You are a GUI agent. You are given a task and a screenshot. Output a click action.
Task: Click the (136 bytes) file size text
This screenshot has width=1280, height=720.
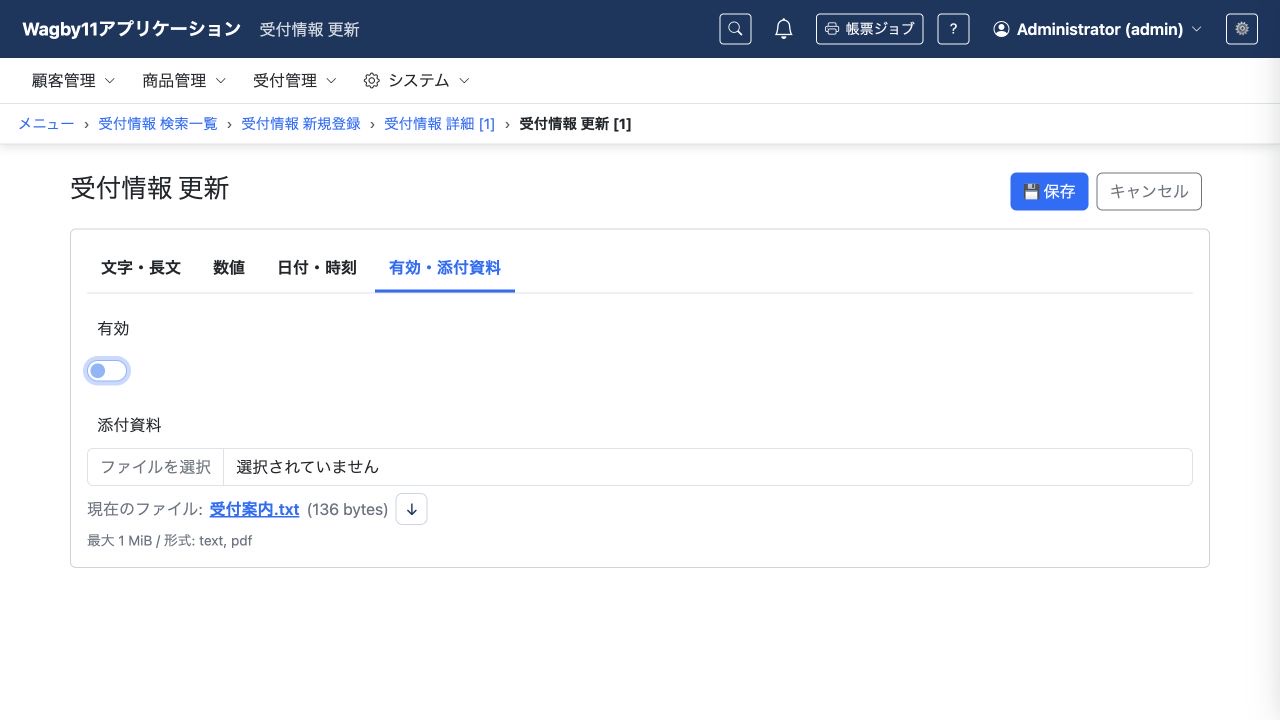coord(347,509)
